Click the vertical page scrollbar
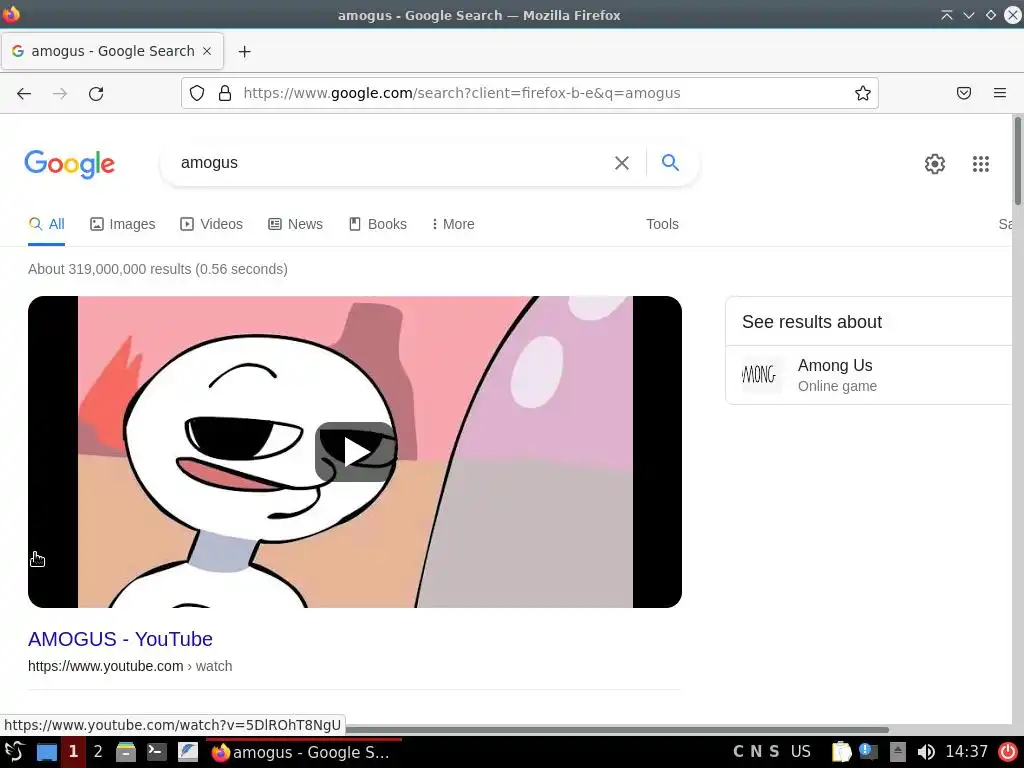Screen dimensions: 1024x768 (1017, 161)
